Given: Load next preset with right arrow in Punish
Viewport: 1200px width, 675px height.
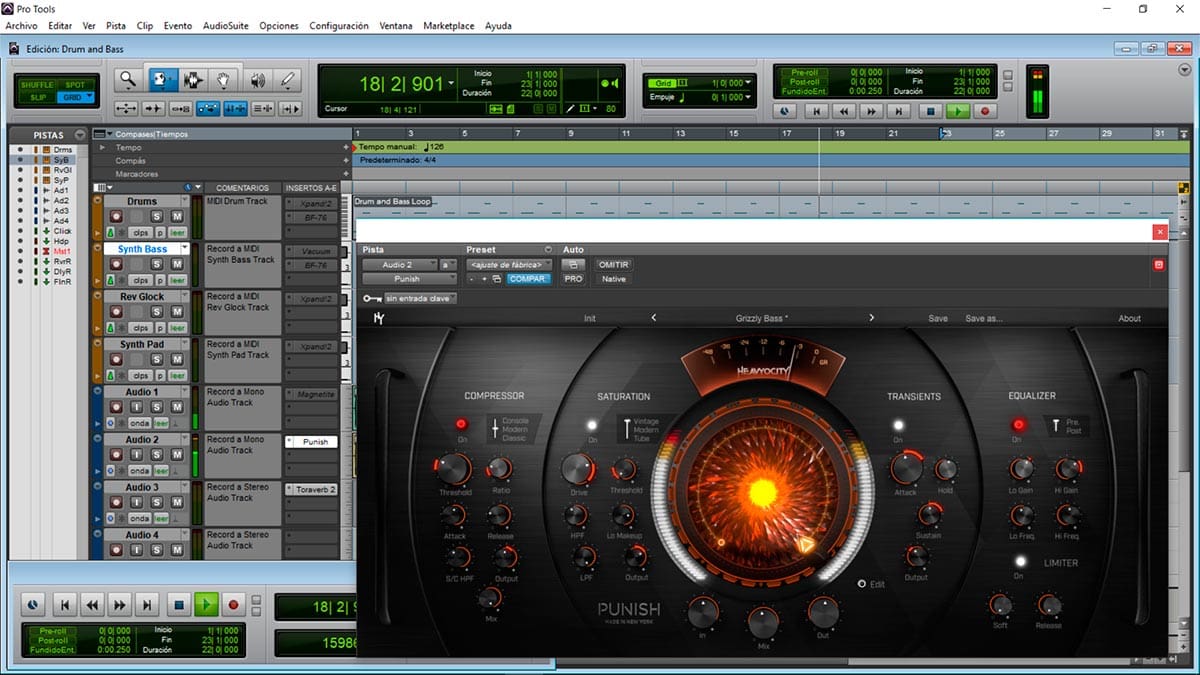Looking at the screenshot, I should click(871, 318).
